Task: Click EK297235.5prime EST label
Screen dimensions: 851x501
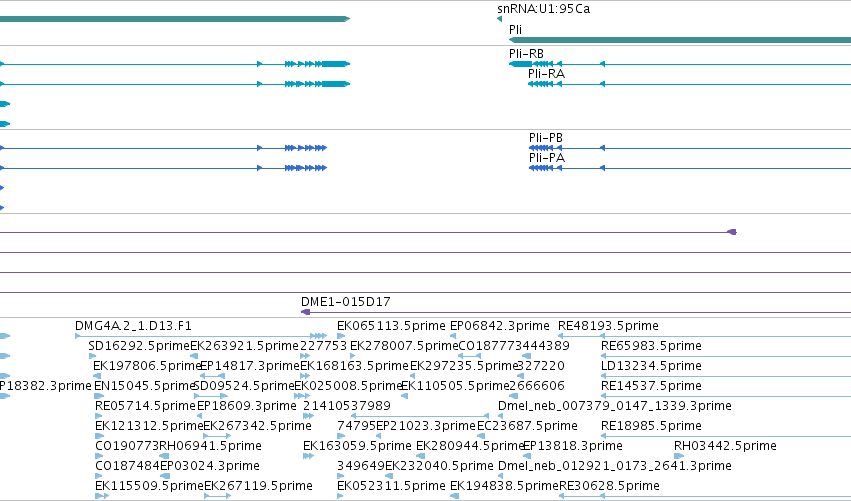Action: click(x=464, y=366)
